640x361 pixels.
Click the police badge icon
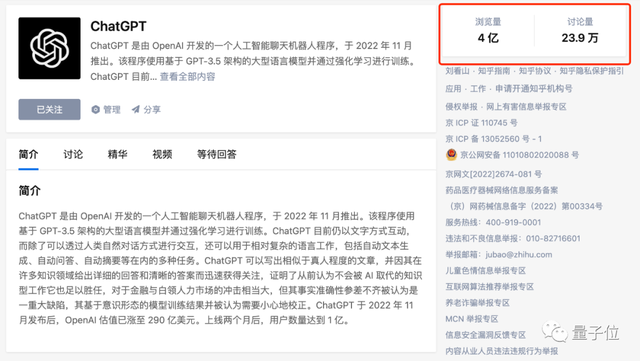point(451,154)
